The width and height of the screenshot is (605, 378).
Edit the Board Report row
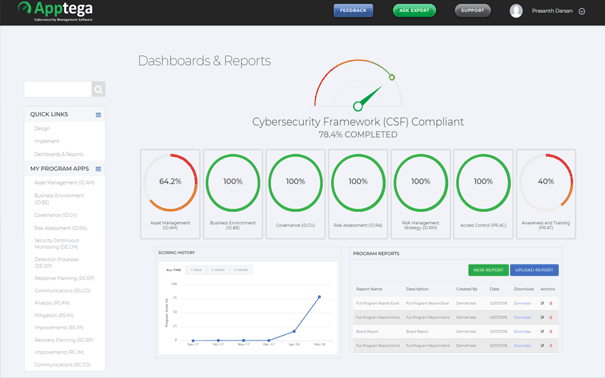tap(542, 332)
